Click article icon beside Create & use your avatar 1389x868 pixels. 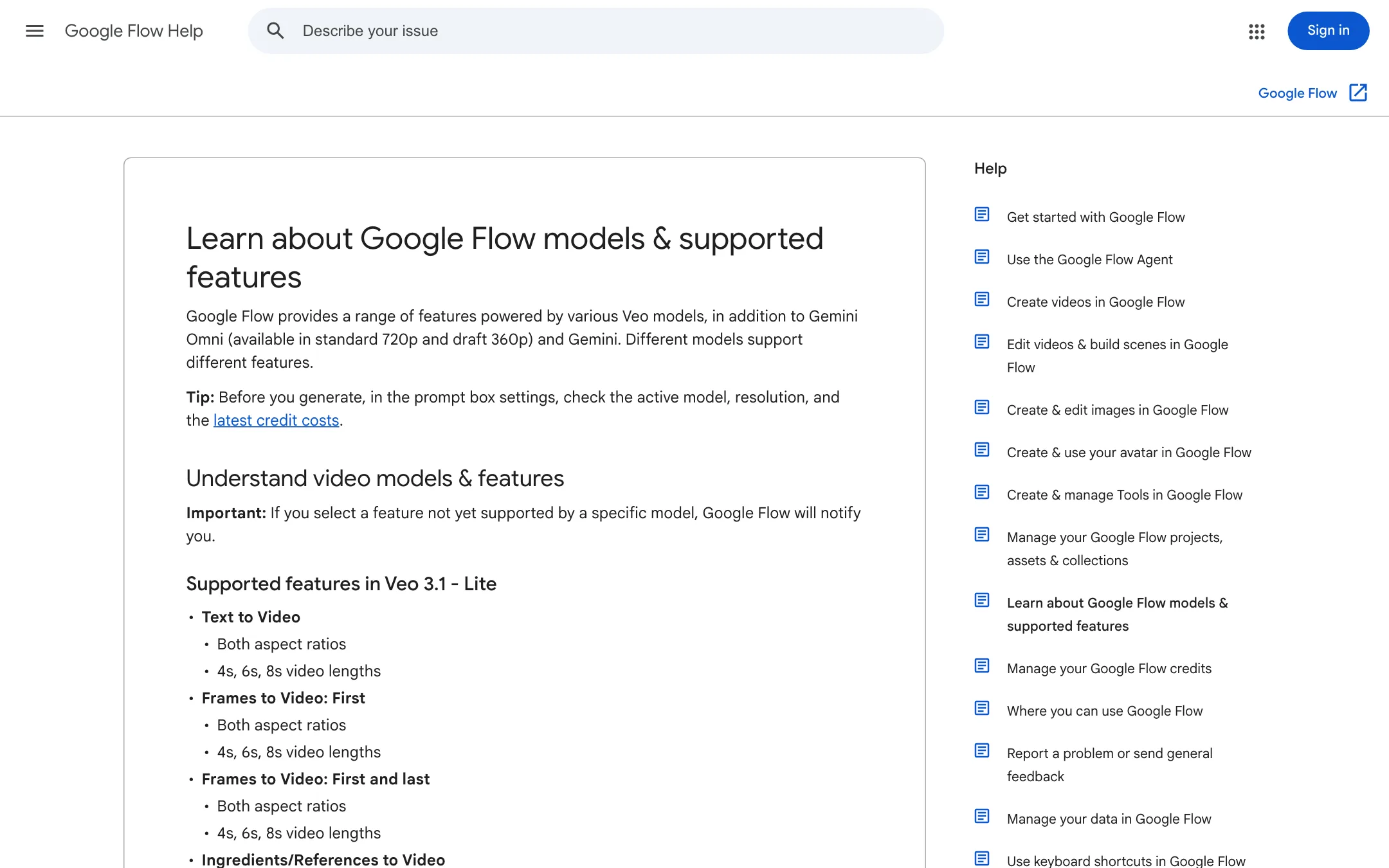point(982,449)
